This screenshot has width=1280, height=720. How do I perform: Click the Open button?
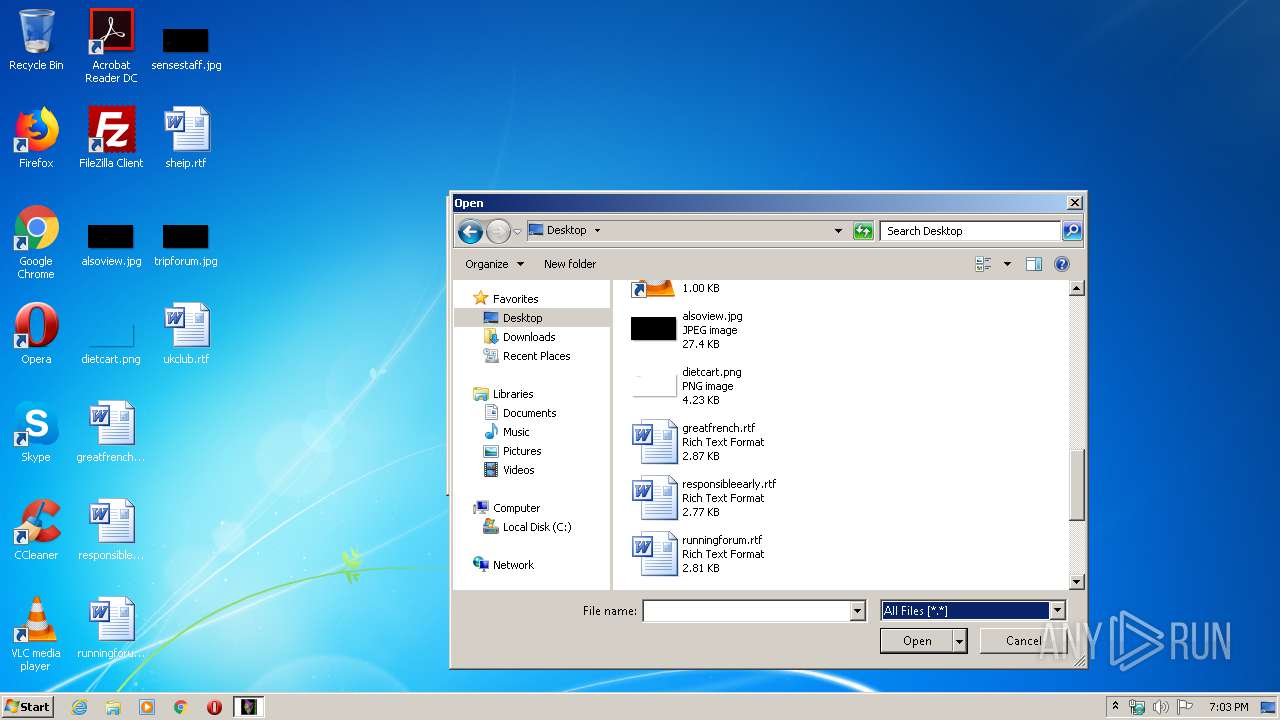917,641
